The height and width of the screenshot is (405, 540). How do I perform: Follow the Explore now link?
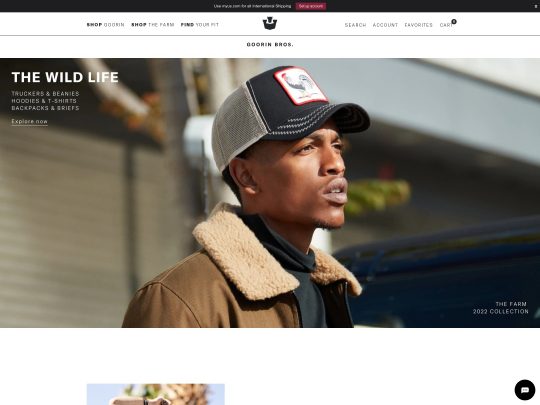click(x=30, y=122)
